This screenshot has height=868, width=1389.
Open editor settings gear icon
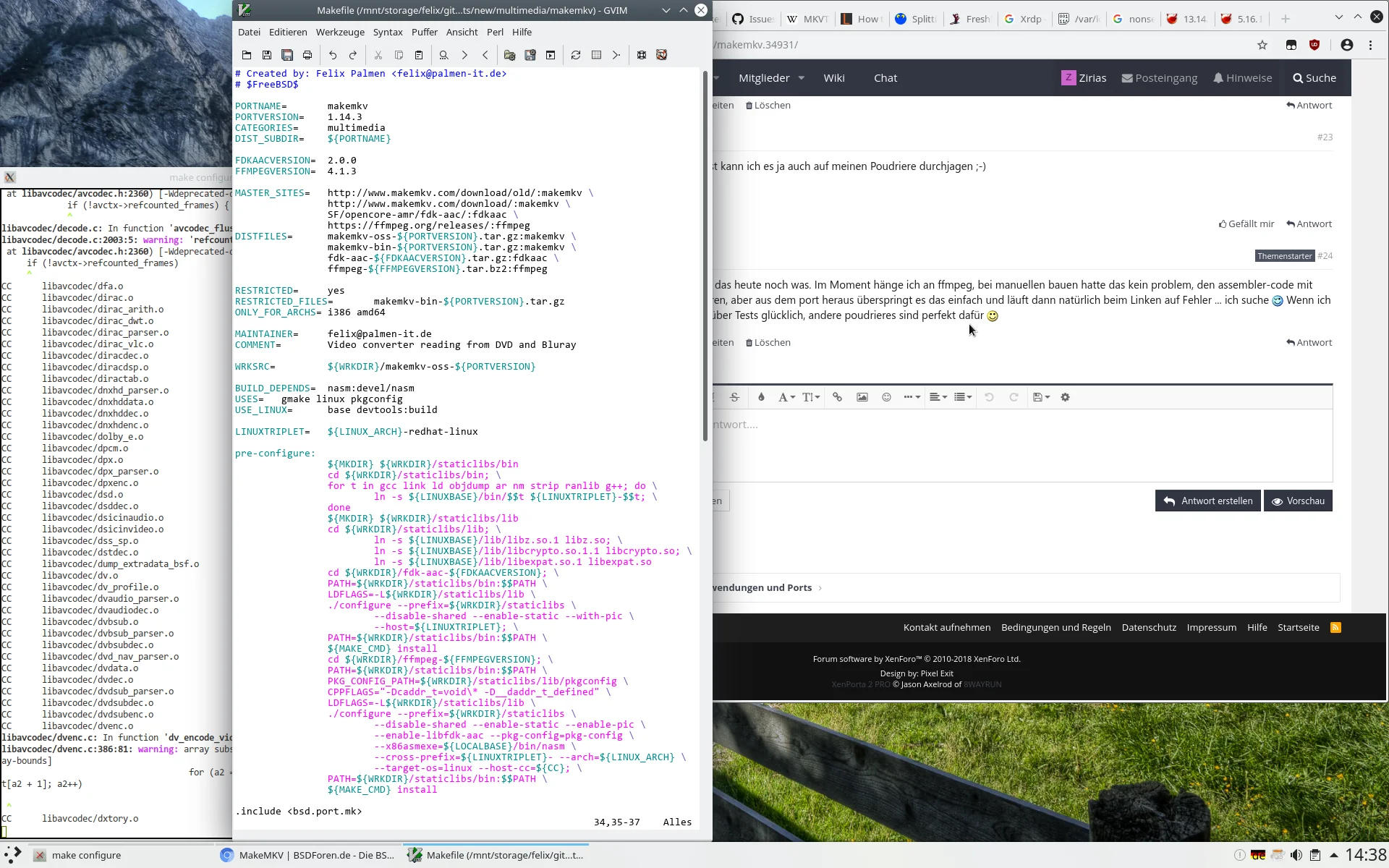1066,397
